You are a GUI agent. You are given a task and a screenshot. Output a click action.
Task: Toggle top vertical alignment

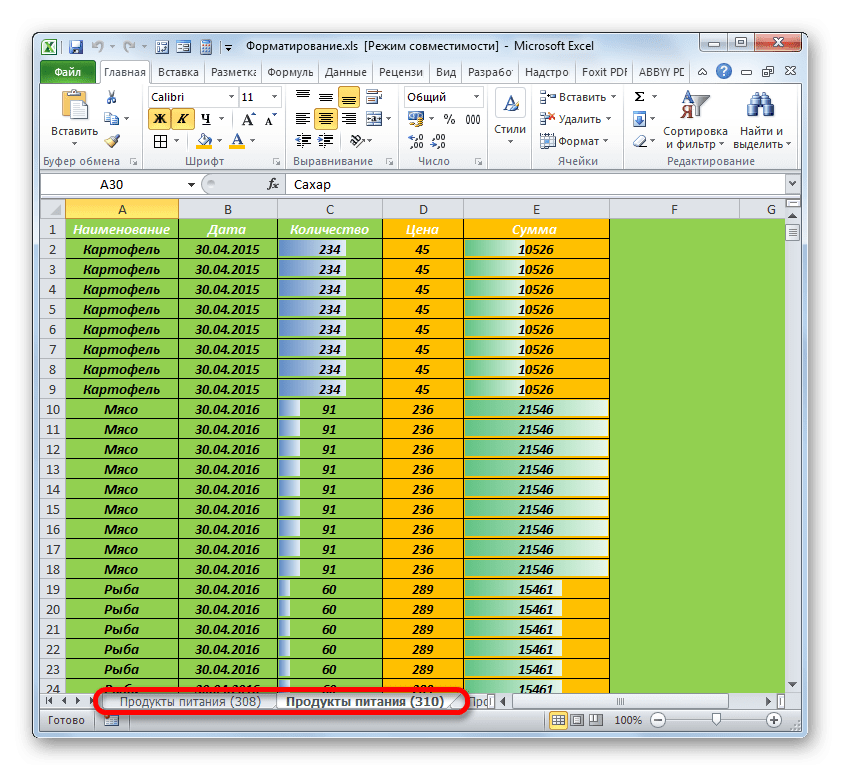[303, 97]
